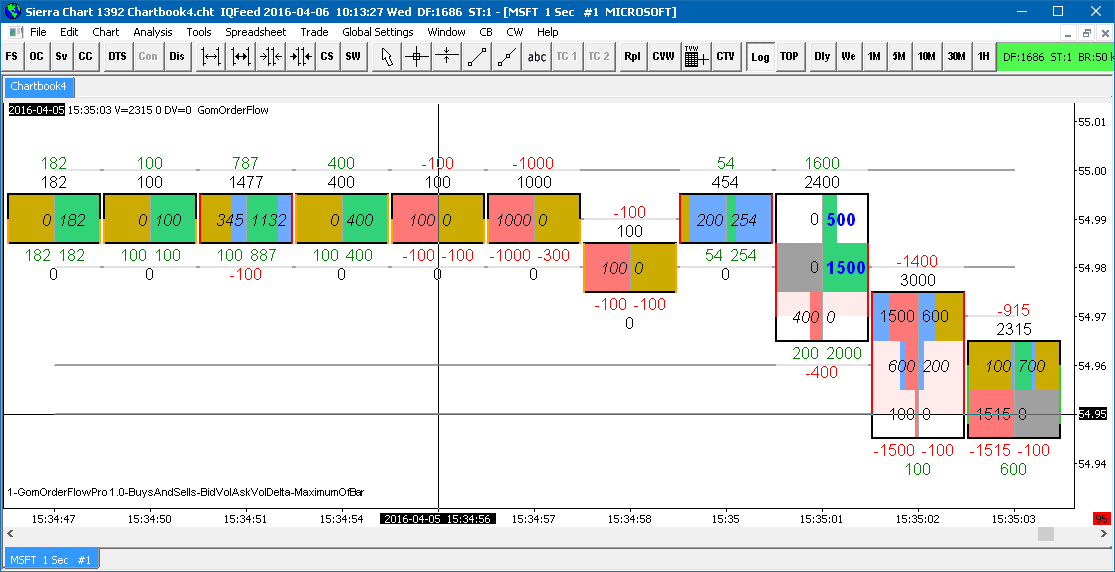This screenshot has height=572, width=1115.
Task: Select the three-point line drawing tool
Action: (506, 57)
